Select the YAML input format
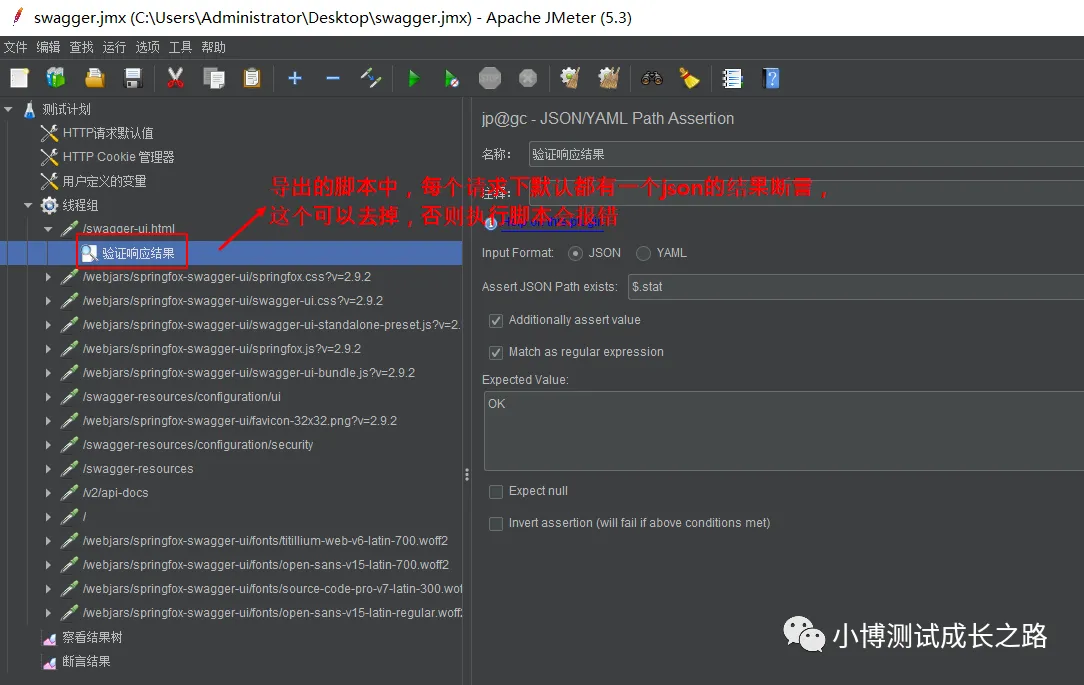Image resolution: width=1084 pixels, height=685 pixels. (643, 253)
